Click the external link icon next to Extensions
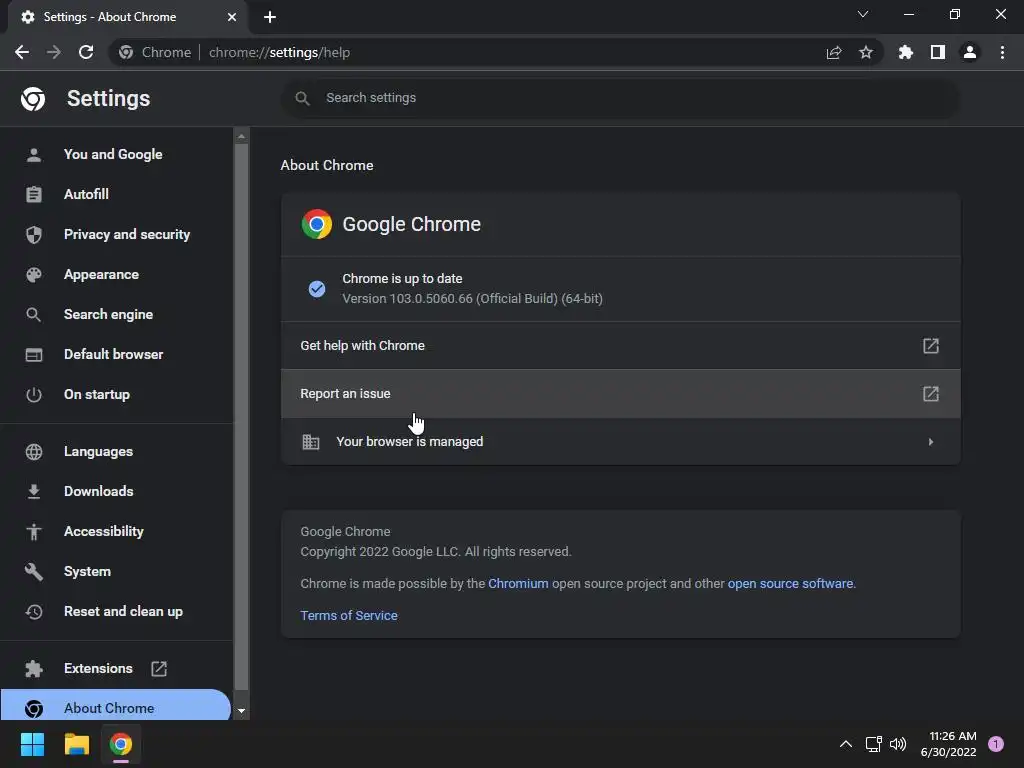Viewport: 1024px width, 768px height. (x=159, y=669)
